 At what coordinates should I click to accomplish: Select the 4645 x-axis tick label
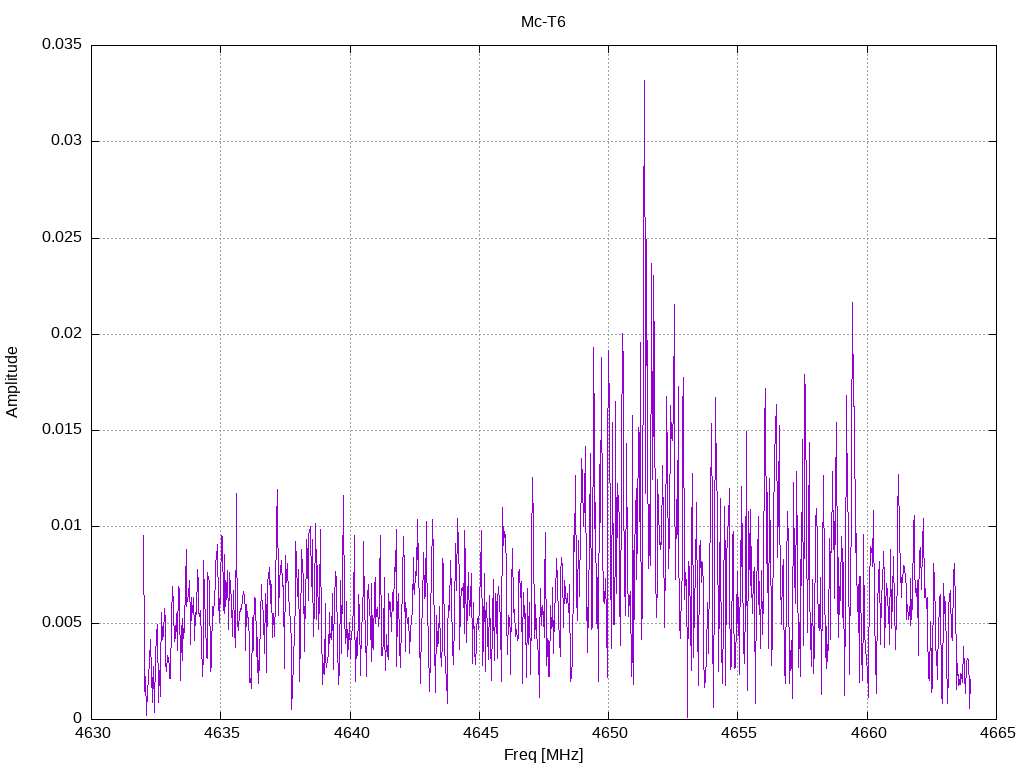(479, 733)
